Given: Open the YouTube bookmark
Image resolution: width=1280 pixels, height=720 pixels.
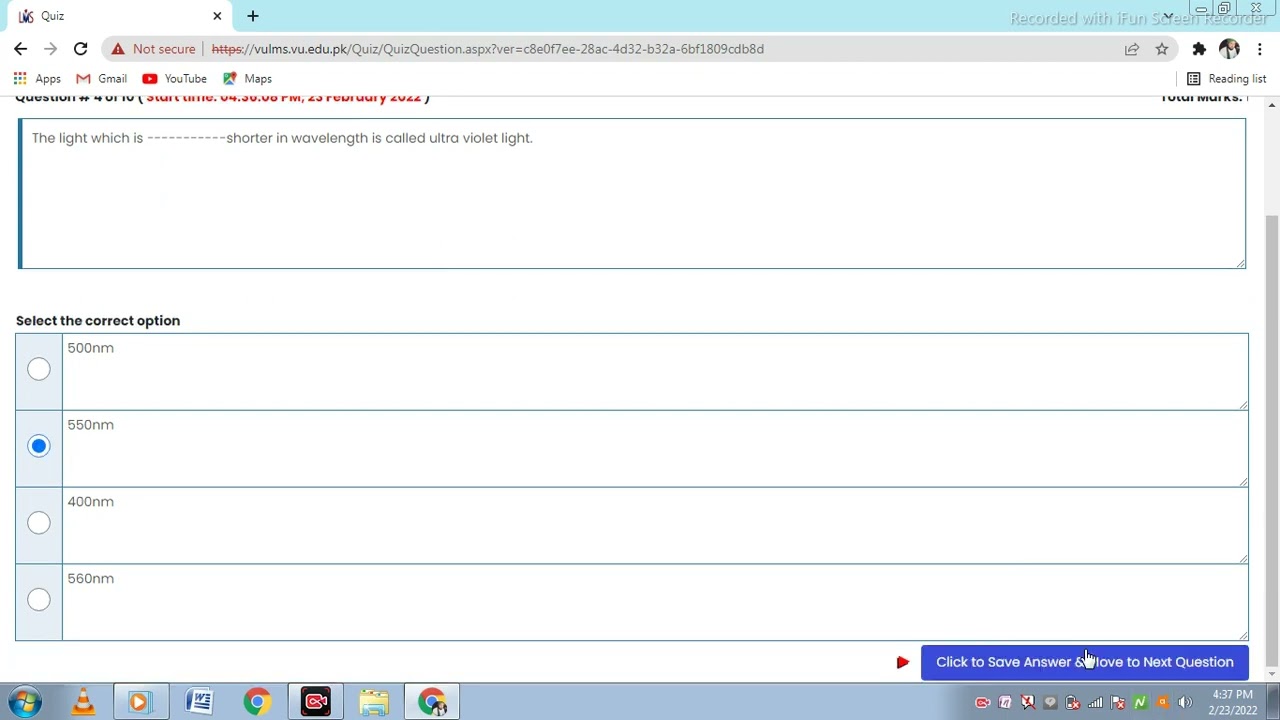Looking at the screenshot, I should click(174, 79).
